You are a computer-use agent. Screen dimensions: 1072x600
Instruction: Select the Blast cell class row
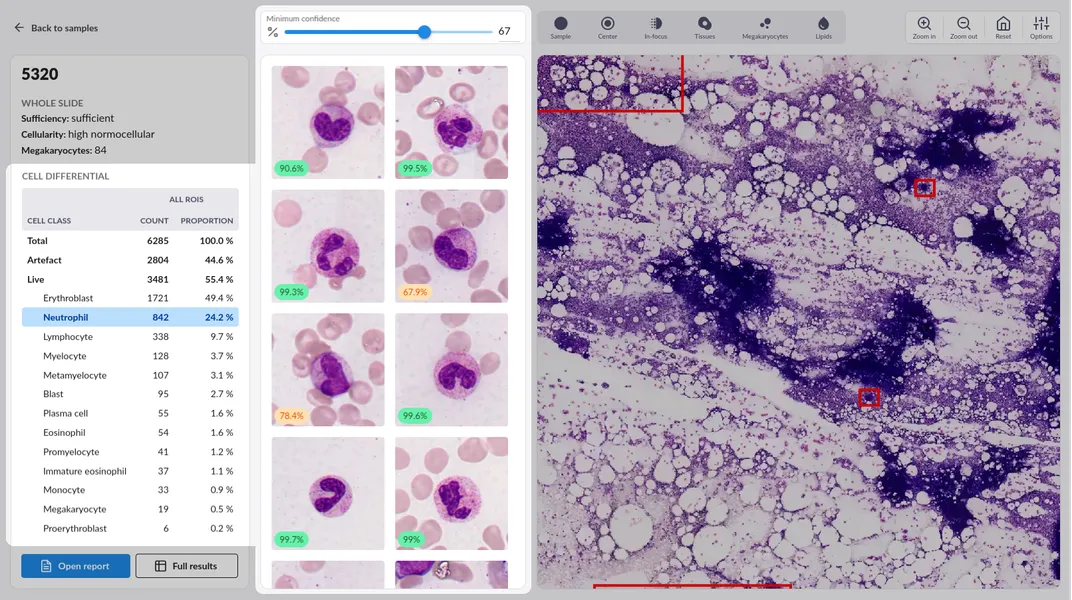point(130,394)
